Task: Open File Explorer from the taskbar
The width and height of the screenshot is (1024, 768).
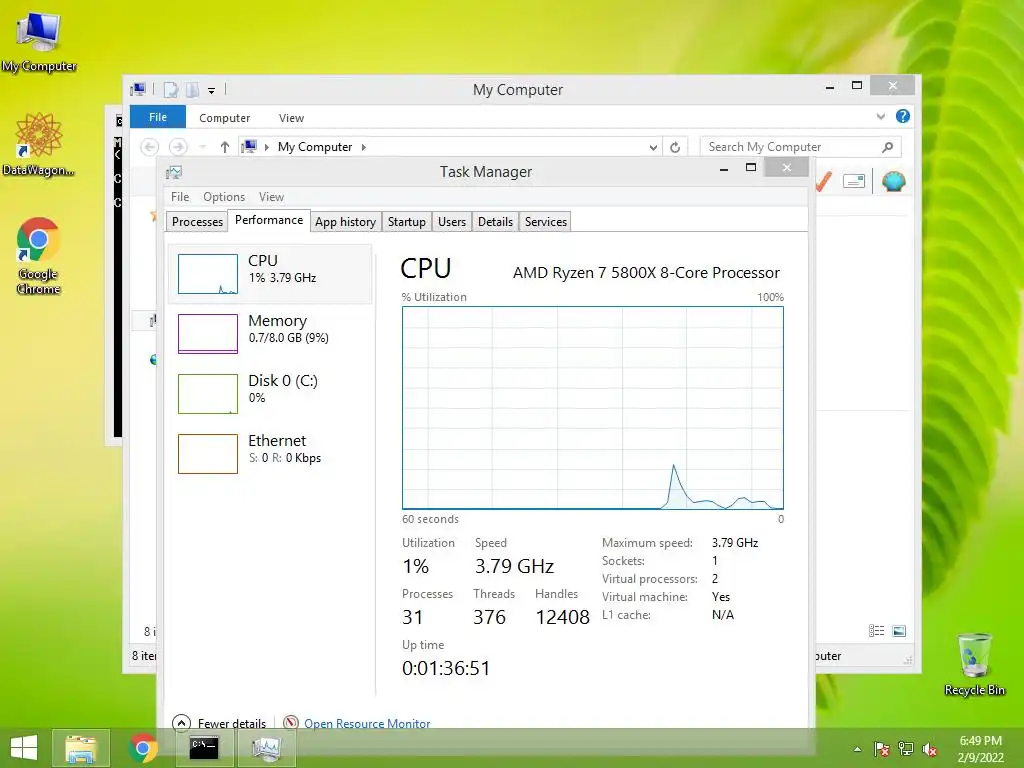Action: coord(80,748)
